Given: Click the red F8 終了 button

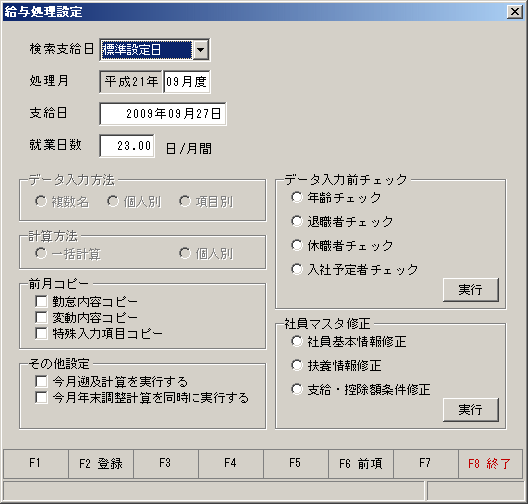Looking at the screenshot, I should click(x=491, y=464).
